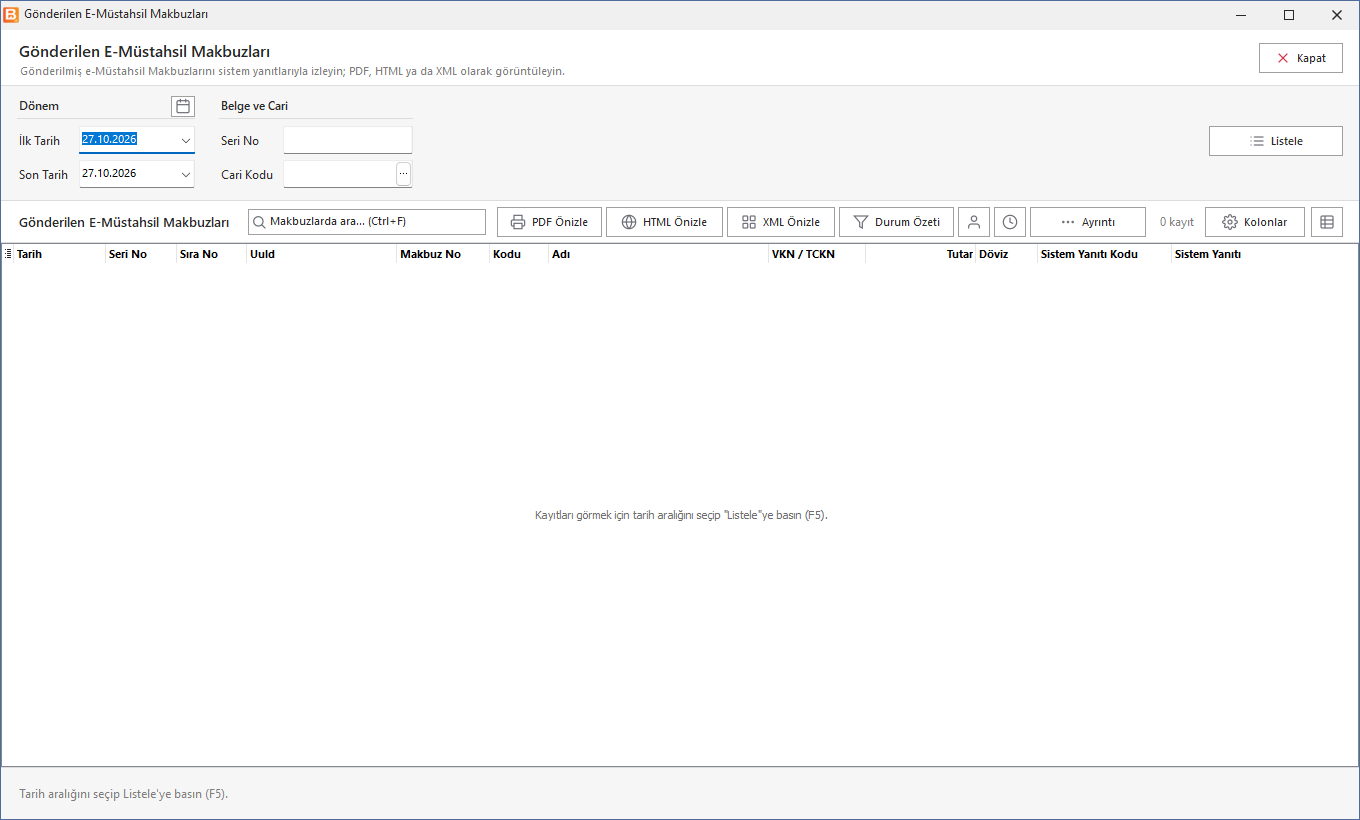Sort by VKN / TCKN column header
This screenshot has height=820, width=1360.
tap(817, 254)
